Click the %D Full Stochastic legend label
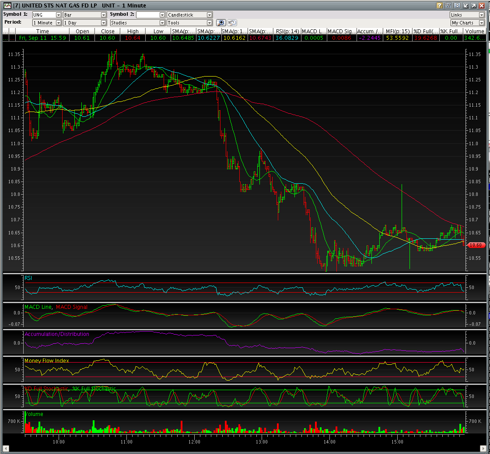This screenshot has height=454, width=490. coord(46,389)
